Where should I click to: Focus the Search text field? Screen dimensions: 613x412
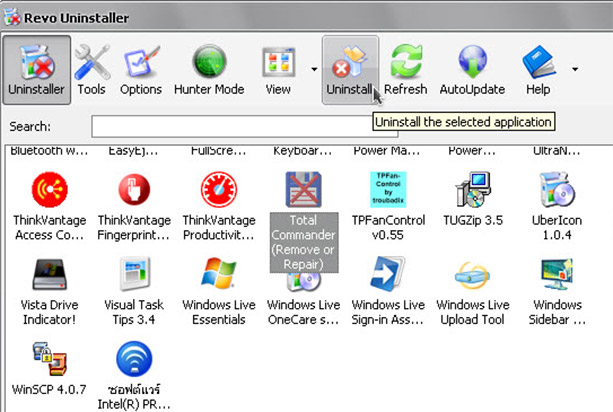(x=230, y=127)
